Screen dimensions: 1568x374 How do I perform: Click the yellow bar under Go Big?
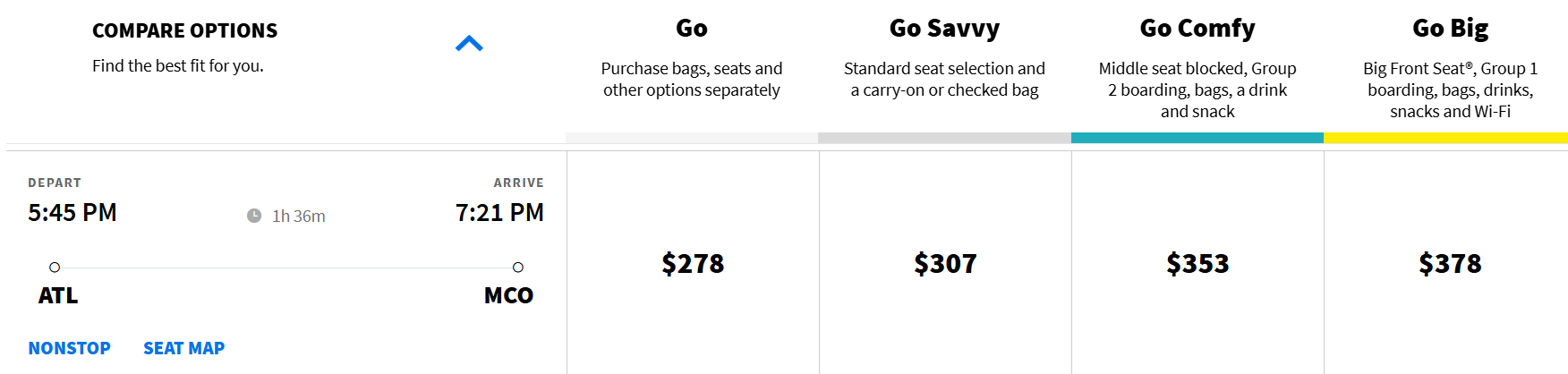coord(1445,138)
